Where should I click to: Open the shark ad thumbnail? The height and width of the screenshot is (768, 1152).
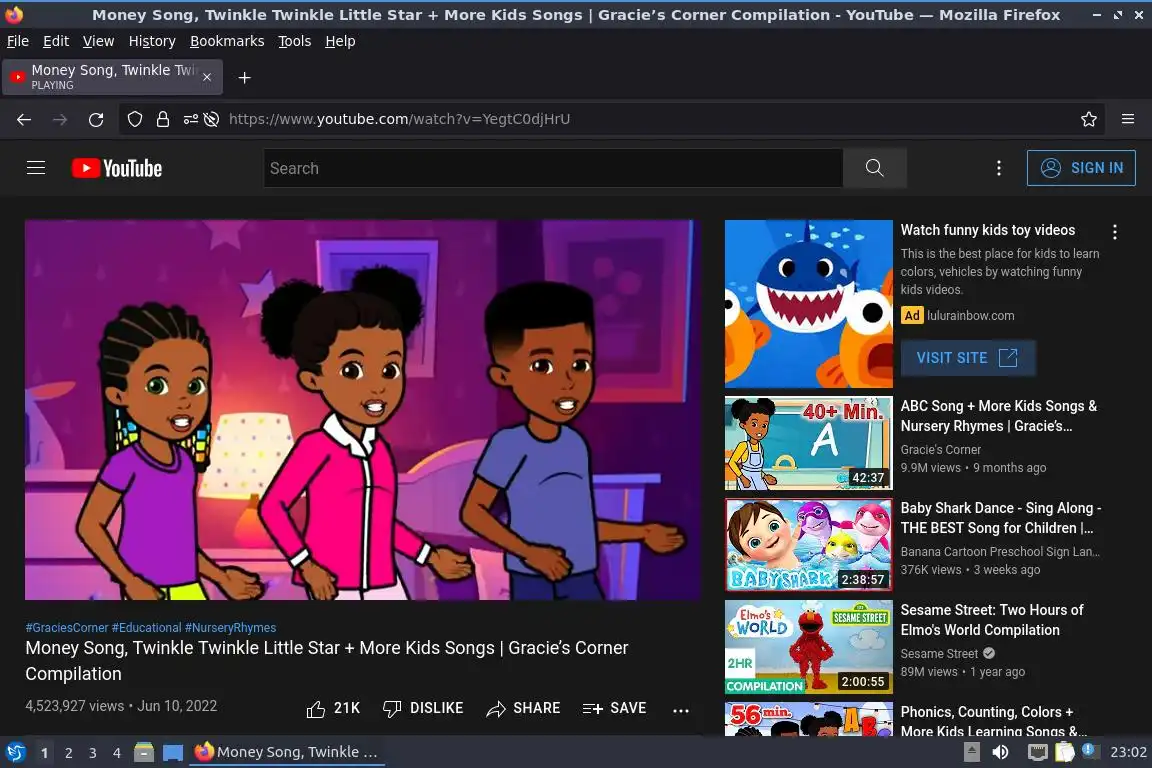[x=808, y=304]
